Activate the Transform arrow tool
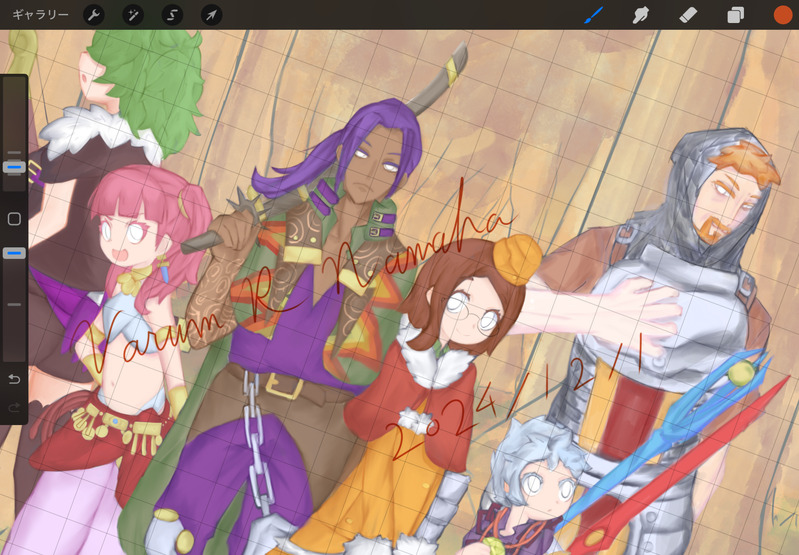This screenshot has width=799, height=555. click(x=211, y=15)
